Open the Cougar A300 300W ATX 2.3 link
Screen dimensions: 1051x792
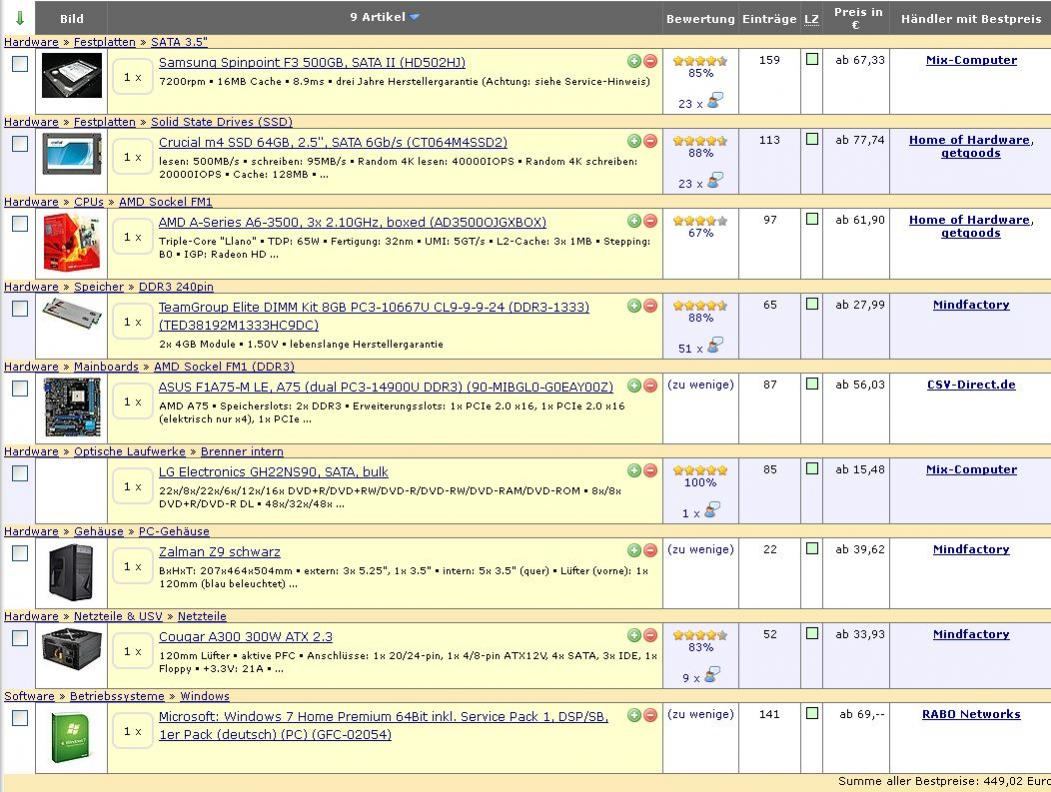[245, 637]
